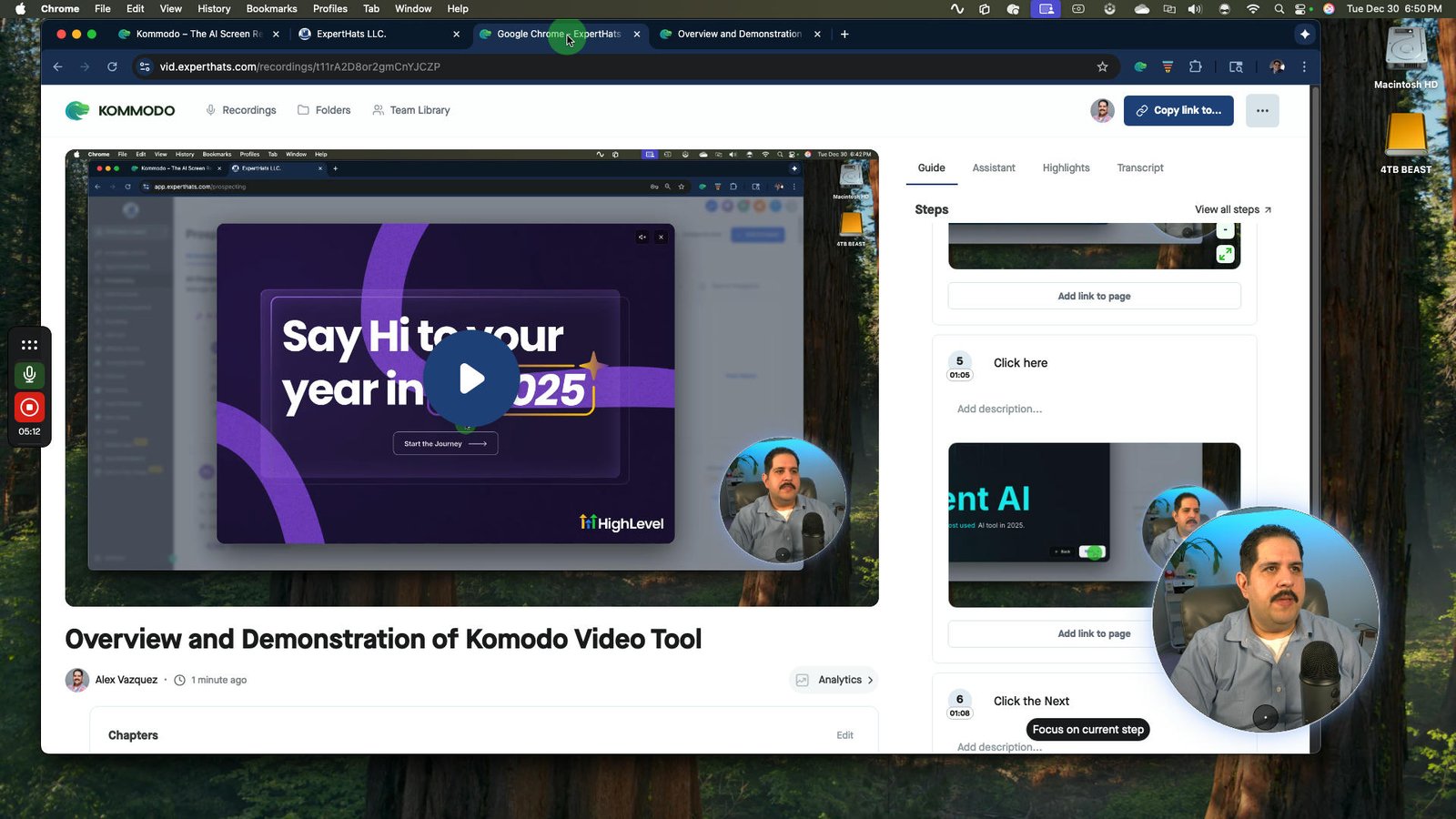1456x819 pixels.
Task: Jump to 01:08 timestamp of step 6
Action: (x=959, y=713)
